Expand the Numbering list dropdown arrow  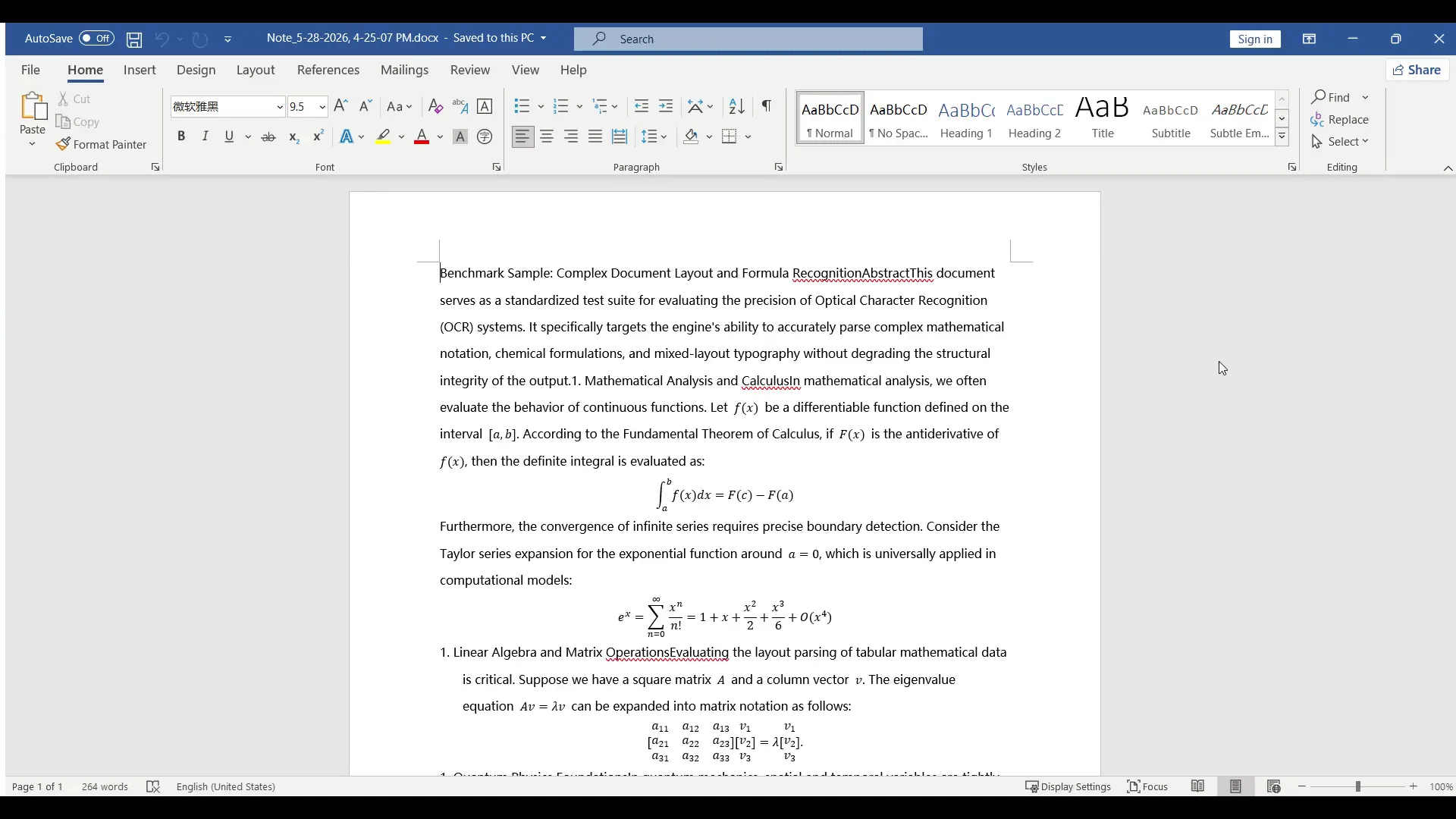[579, 107]
